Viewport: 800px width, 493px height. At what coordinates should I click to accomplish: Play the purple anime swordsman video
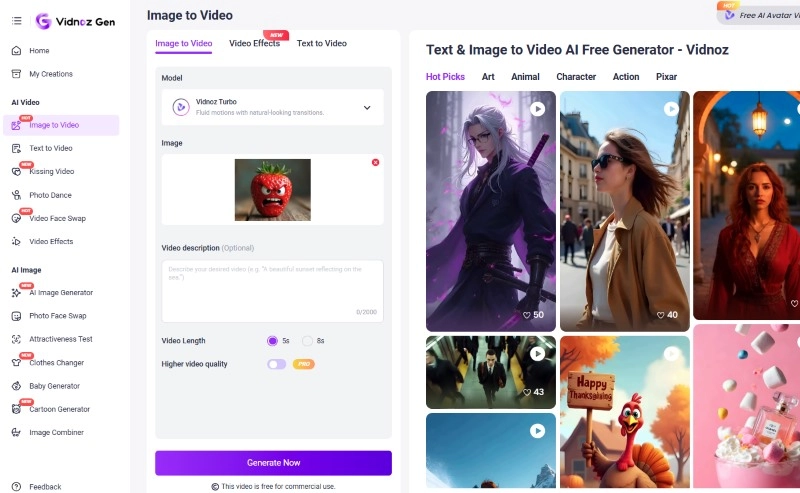[537, 109]
